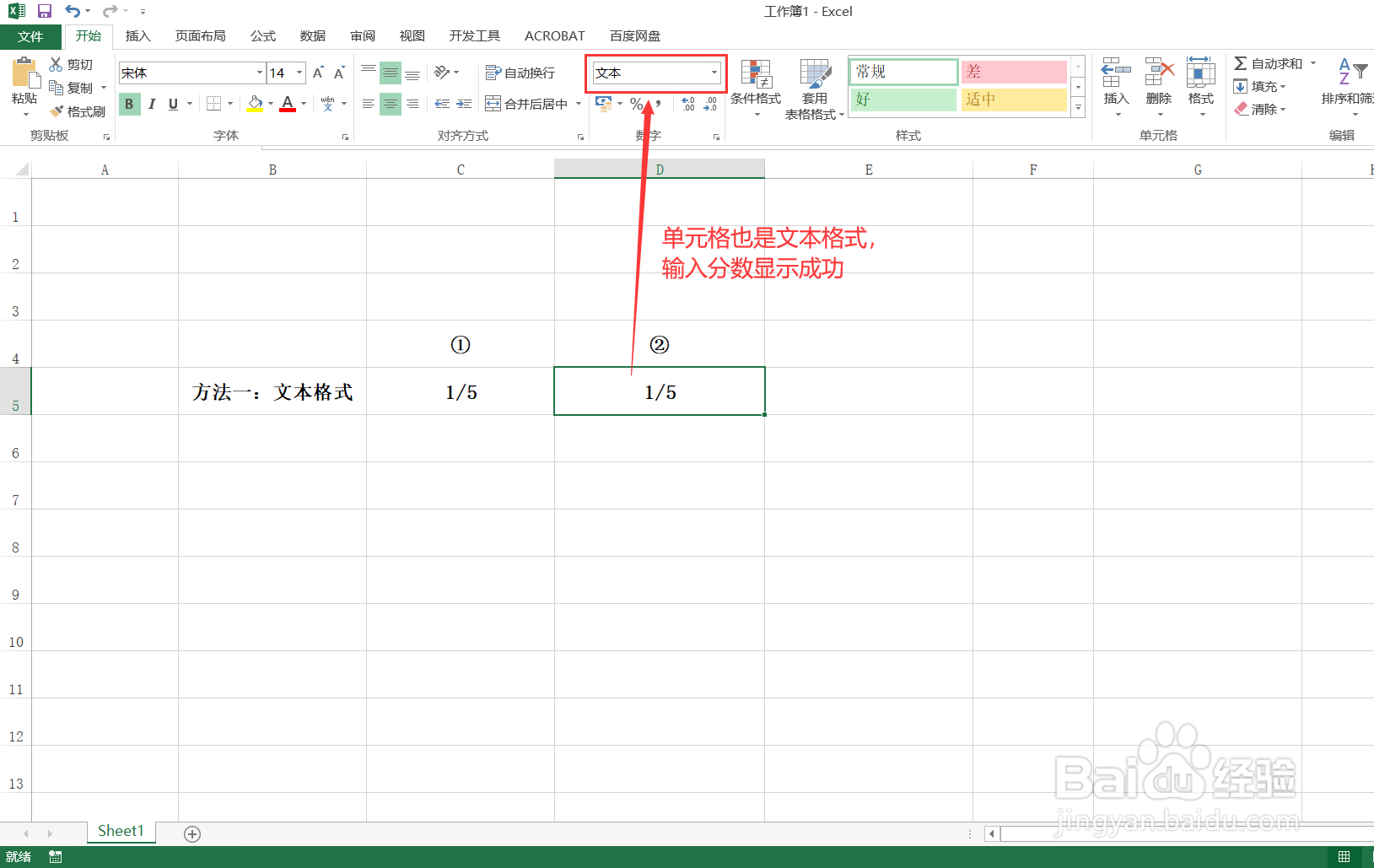
Task: Align text right
Action: (x=412, y=104)
